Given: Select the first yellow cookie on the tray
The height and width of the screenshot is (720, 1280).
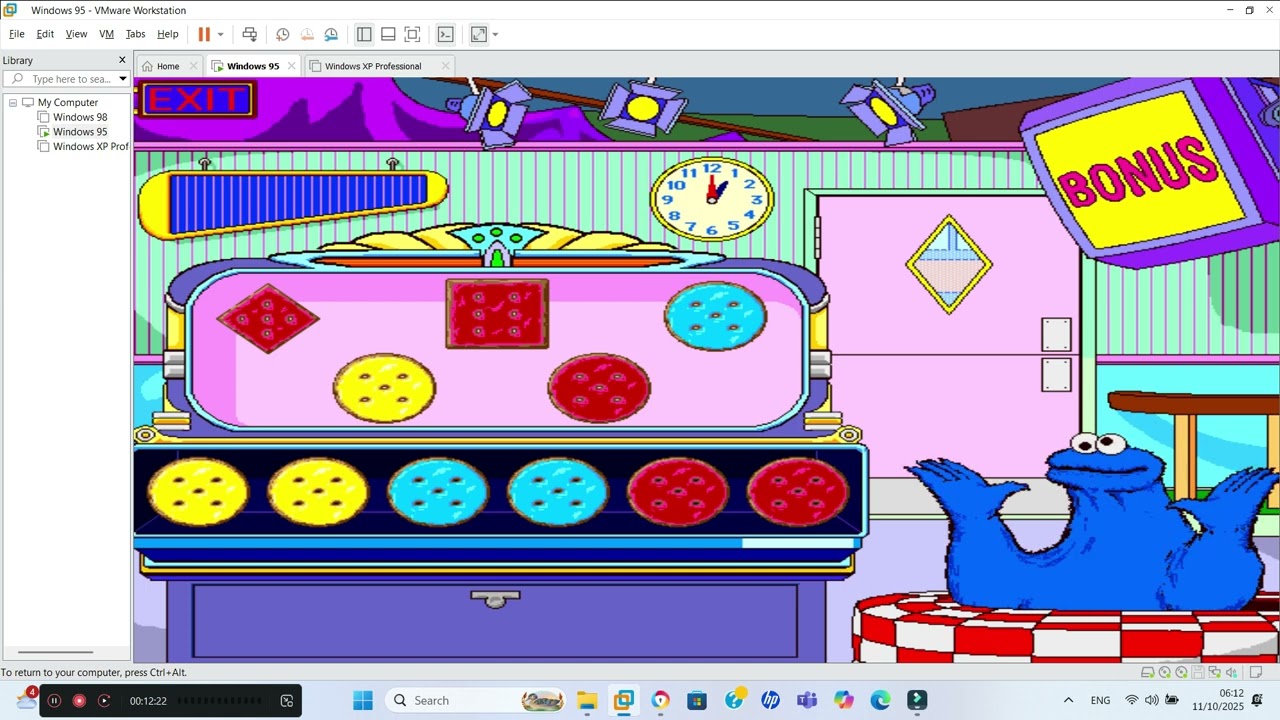Looking at the screenshot, I should click(198, 492).
